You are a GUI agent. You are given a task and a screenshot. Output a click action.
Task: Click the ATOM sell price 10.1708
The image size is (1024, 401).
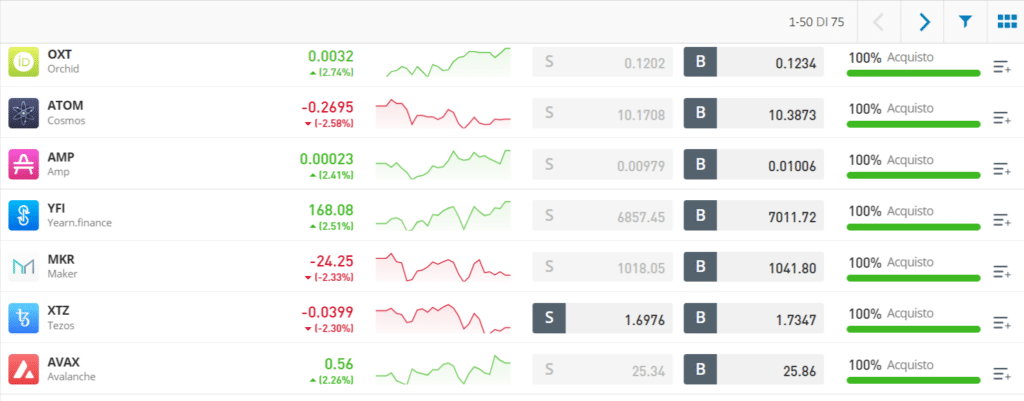[602, 114]
